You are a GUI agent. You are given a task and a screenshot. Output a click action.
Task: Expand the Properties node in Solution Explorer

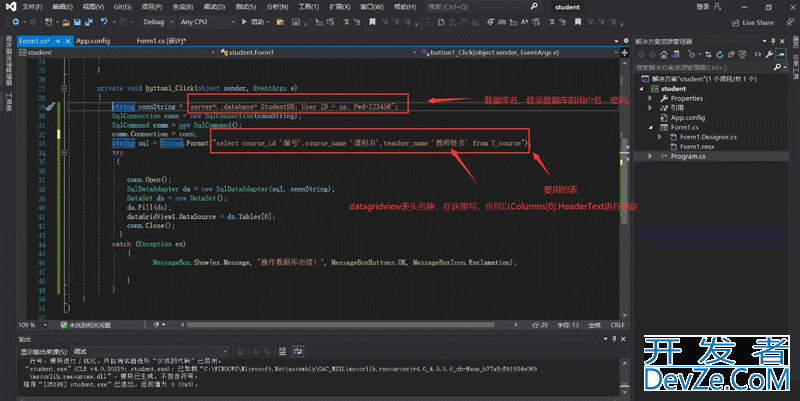650,98
